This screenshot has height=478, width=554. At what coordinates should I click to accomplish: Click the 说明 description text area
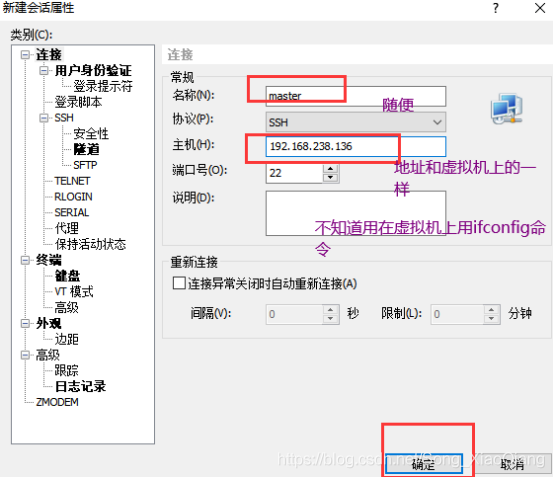coord(355,213)
